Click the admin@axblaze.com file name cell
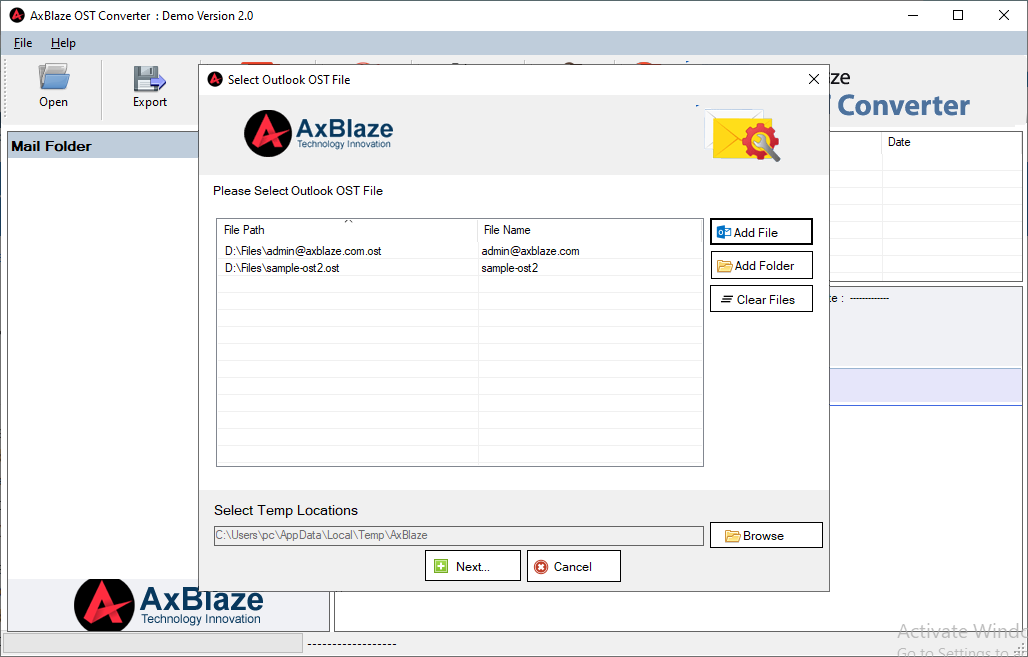Screen dimensions: 1028x657 (x=530, y=250)
